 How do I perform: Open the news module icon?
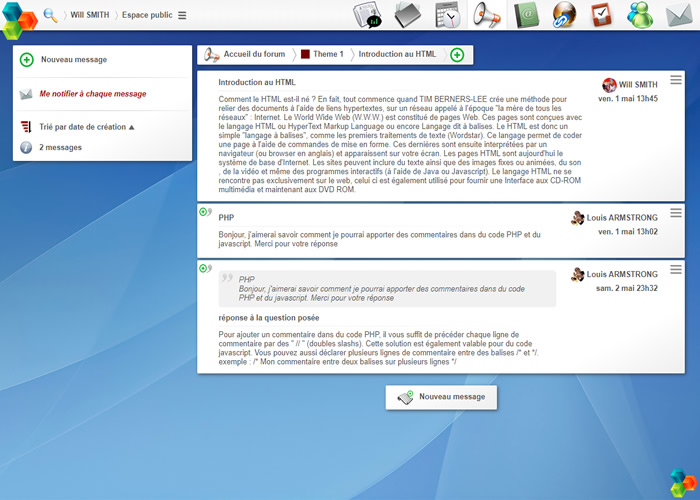coord(370,15)
